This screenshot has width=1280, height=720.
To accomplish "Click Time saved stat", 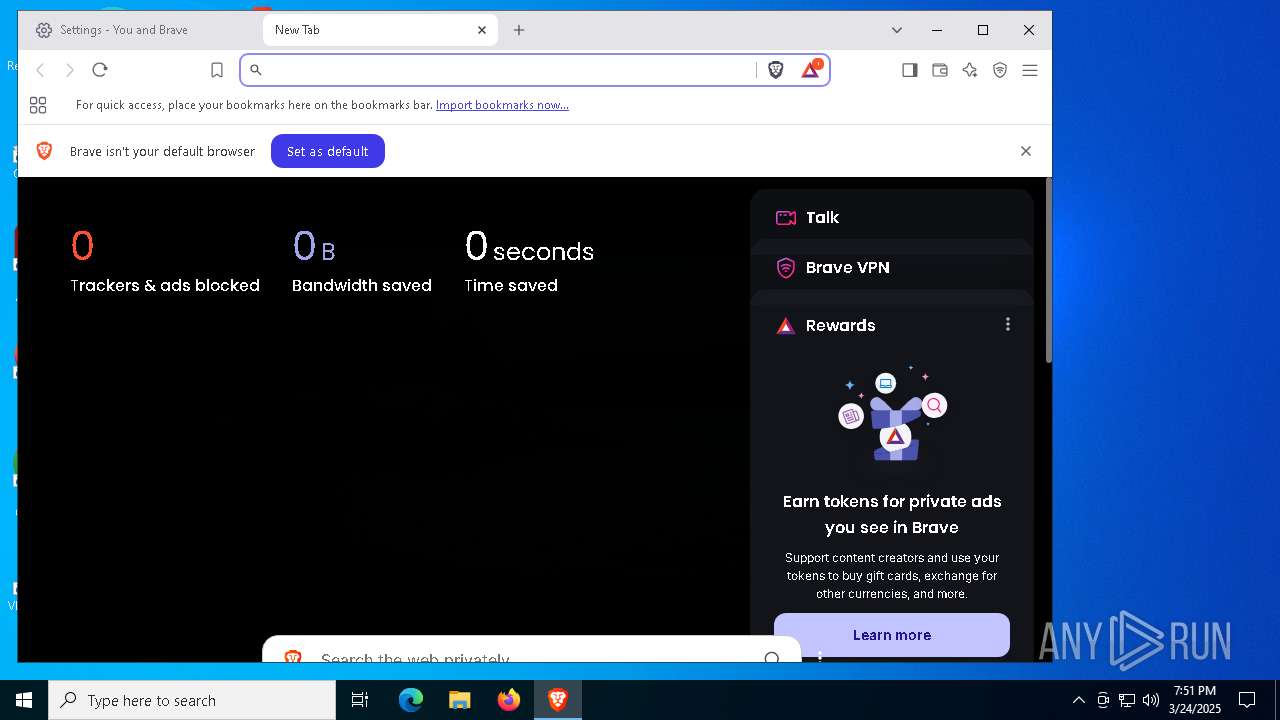I will pos(529,262).
